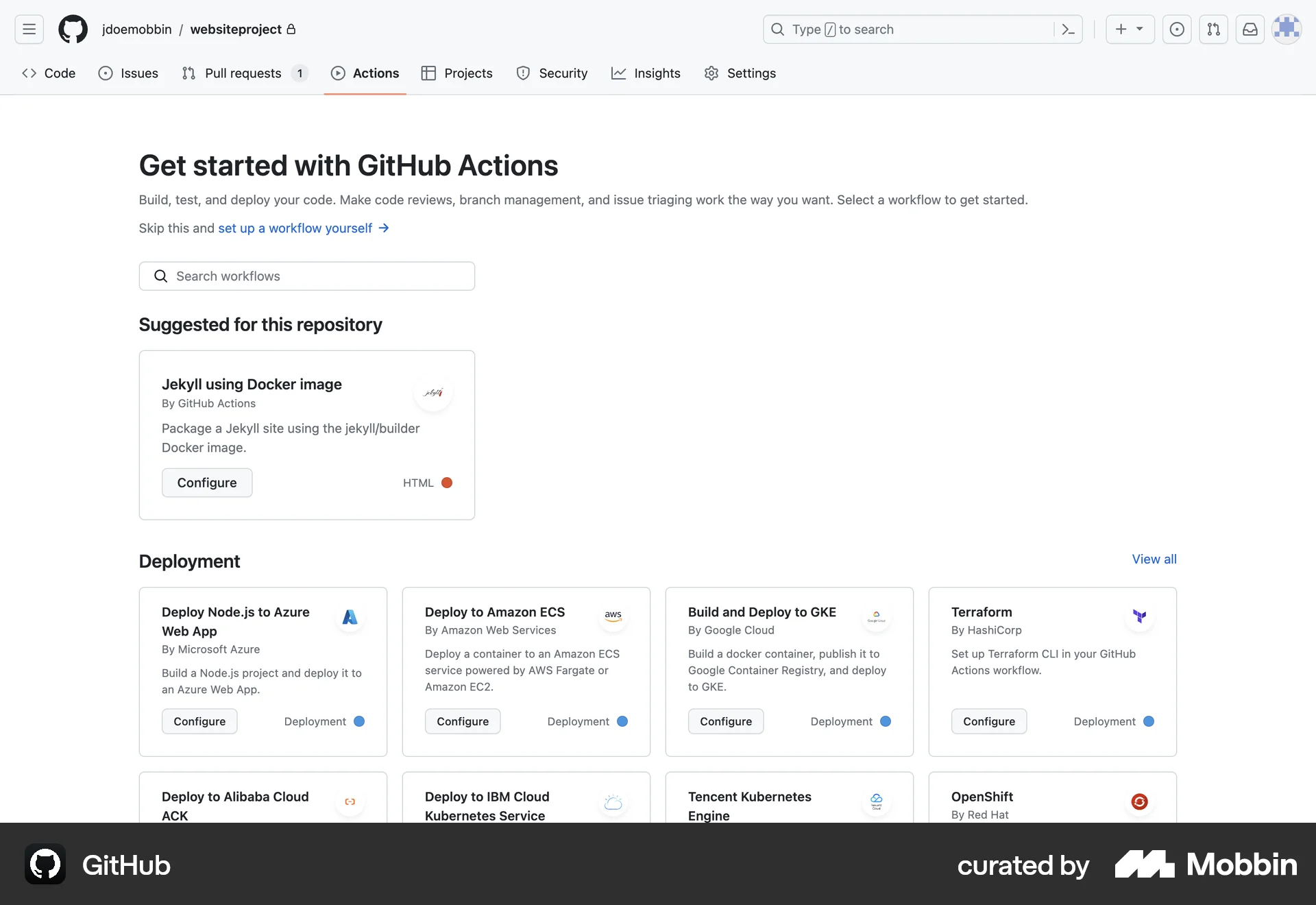Viewport: 1316px width, 905px height.
Task: Click the Terraform HashiCorp logo
Action: pyautogui.click(x=1140, y=617)
